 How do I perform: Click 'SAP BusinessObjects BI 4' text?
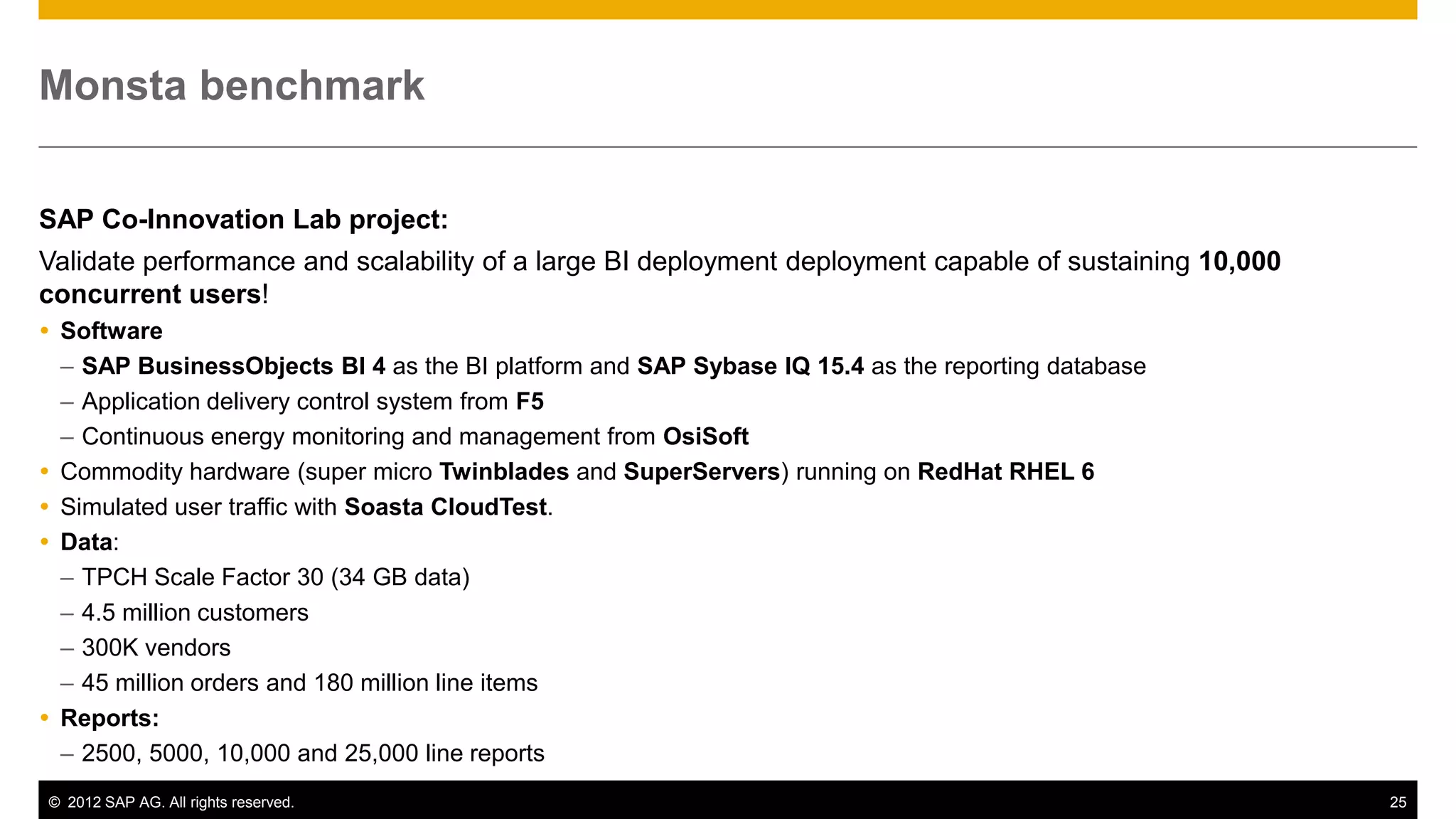pyautogui.click(x=234, y=366)
